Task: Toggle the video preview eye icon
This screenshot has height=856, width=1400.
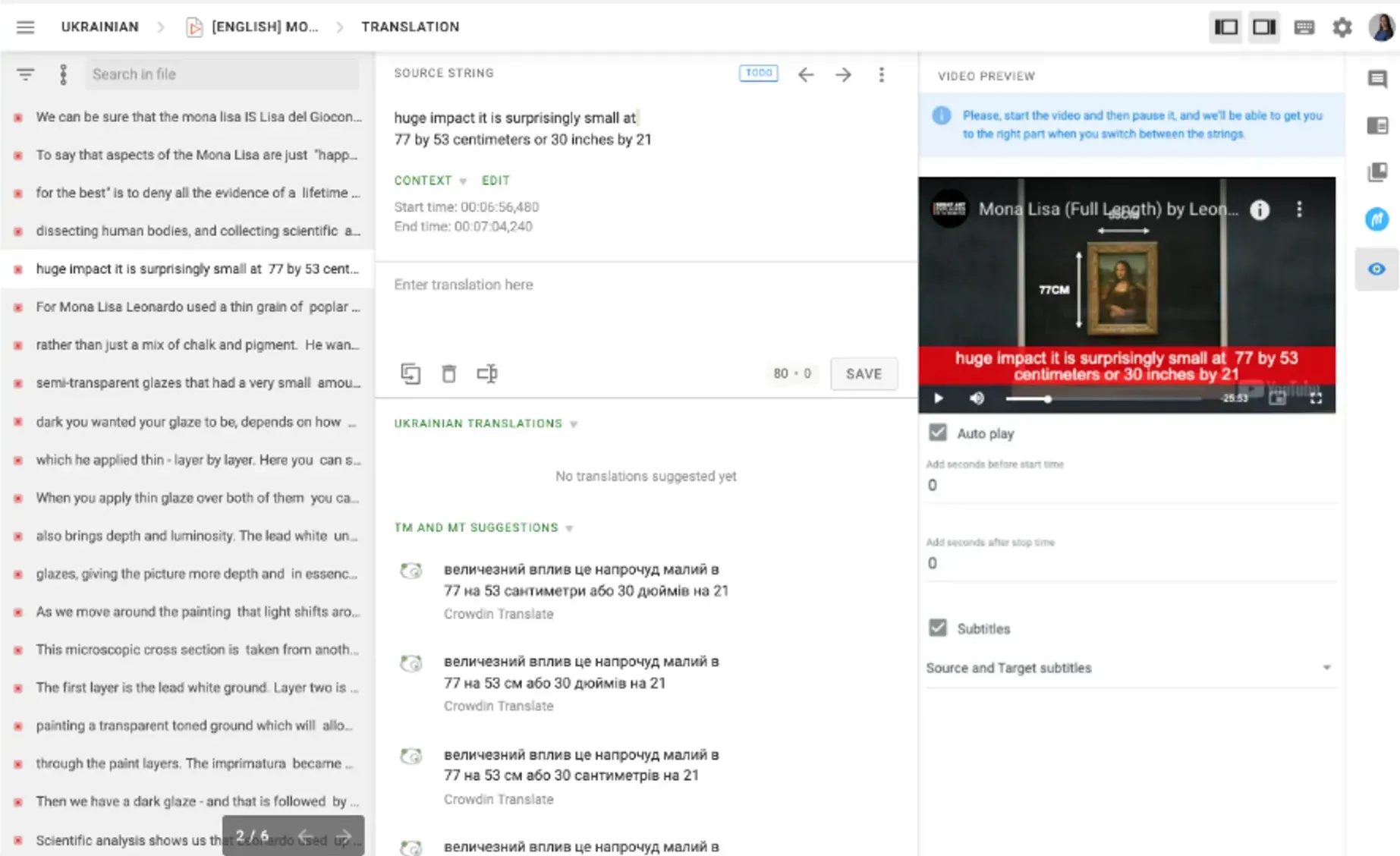Action: pyautogui.click(x=1376, y=269)
